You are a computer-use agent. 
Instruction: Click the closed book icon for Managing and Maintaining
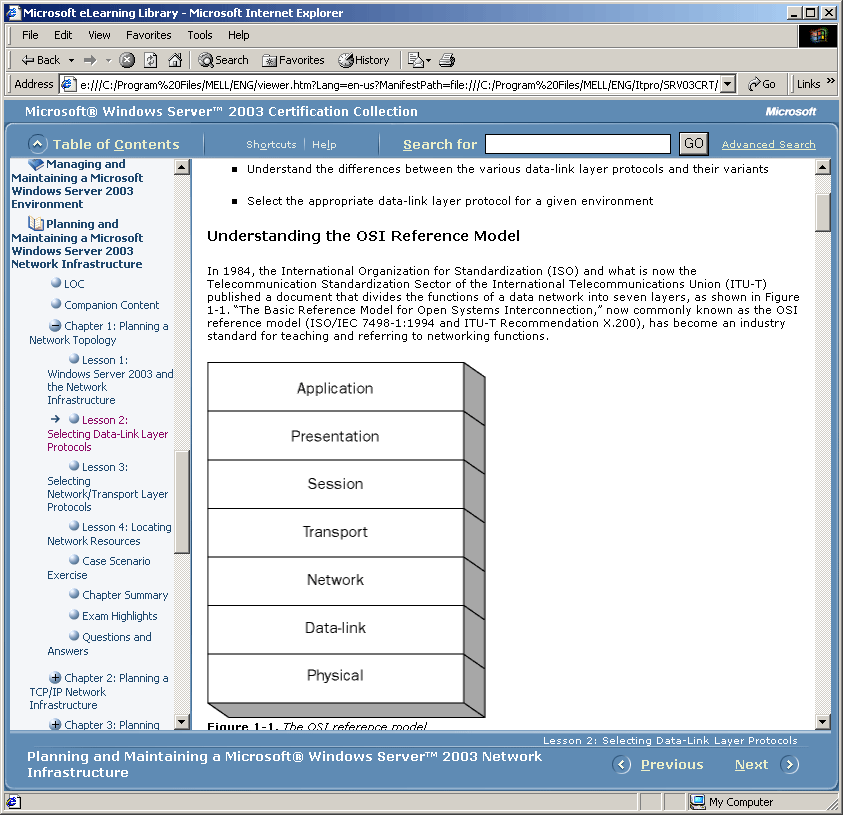[36, 164]
